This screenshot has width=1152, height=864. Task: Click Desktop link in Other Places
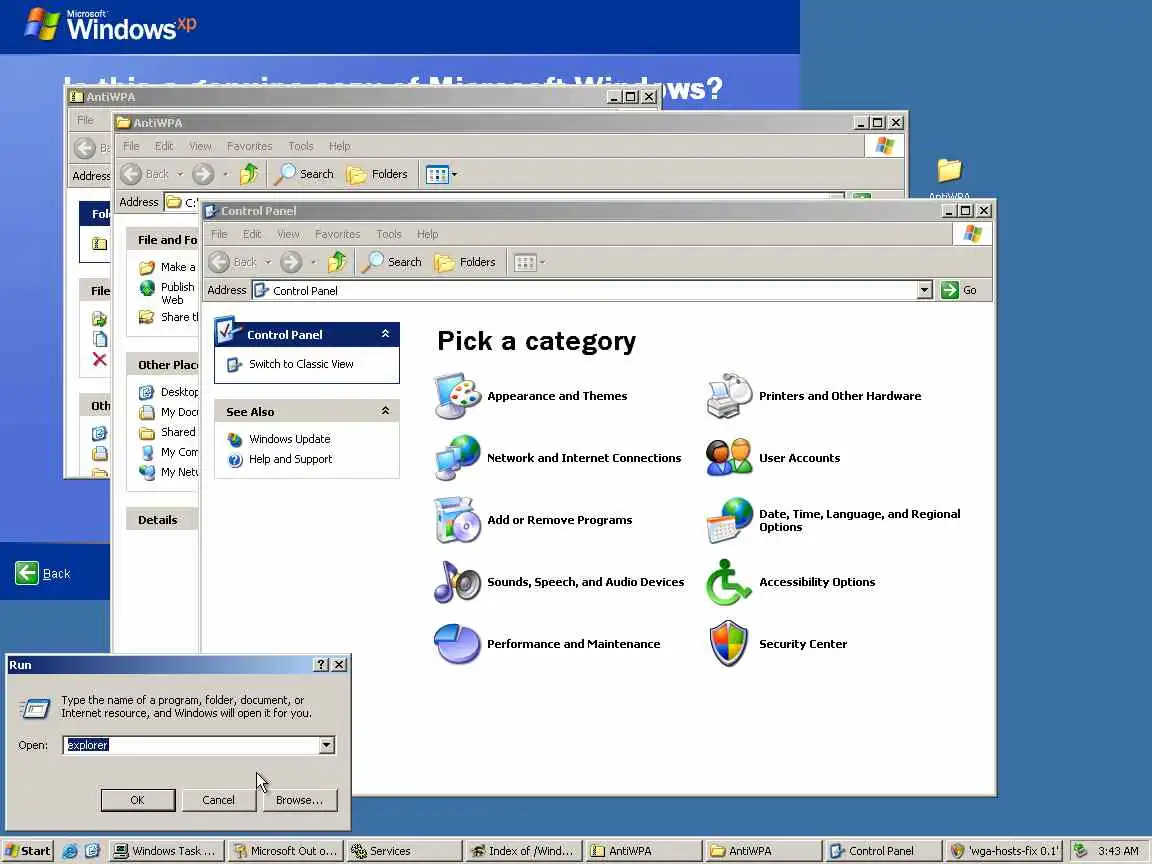(x=179, y=392)
